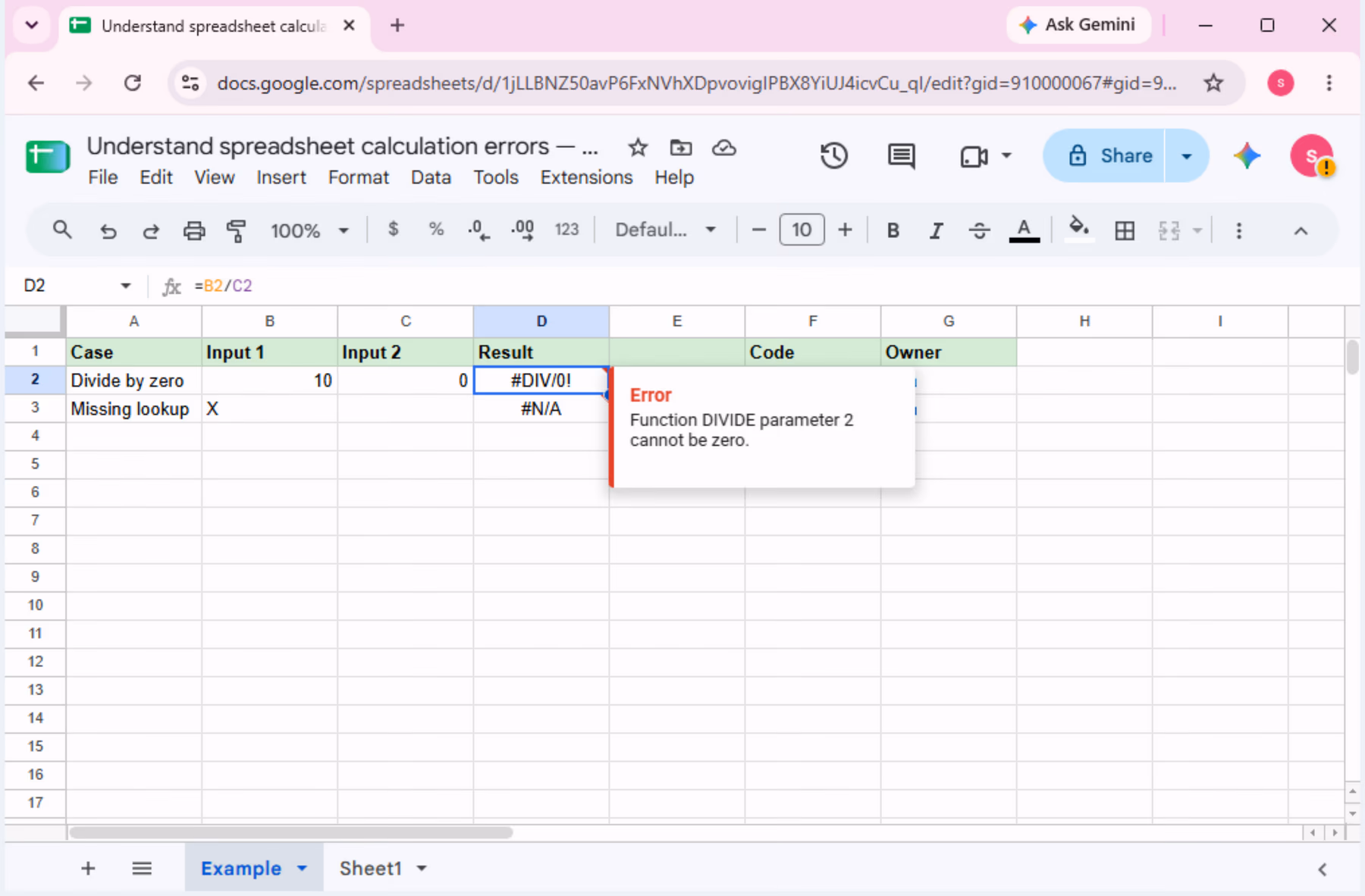
Task: Open the zoom 100% dropdown
Action: 309,230
